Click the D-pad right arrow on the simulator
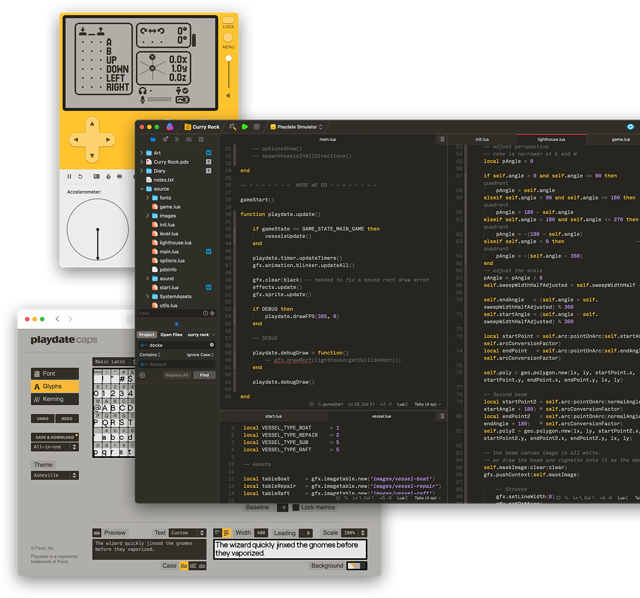640x598 pixels. 108,140
